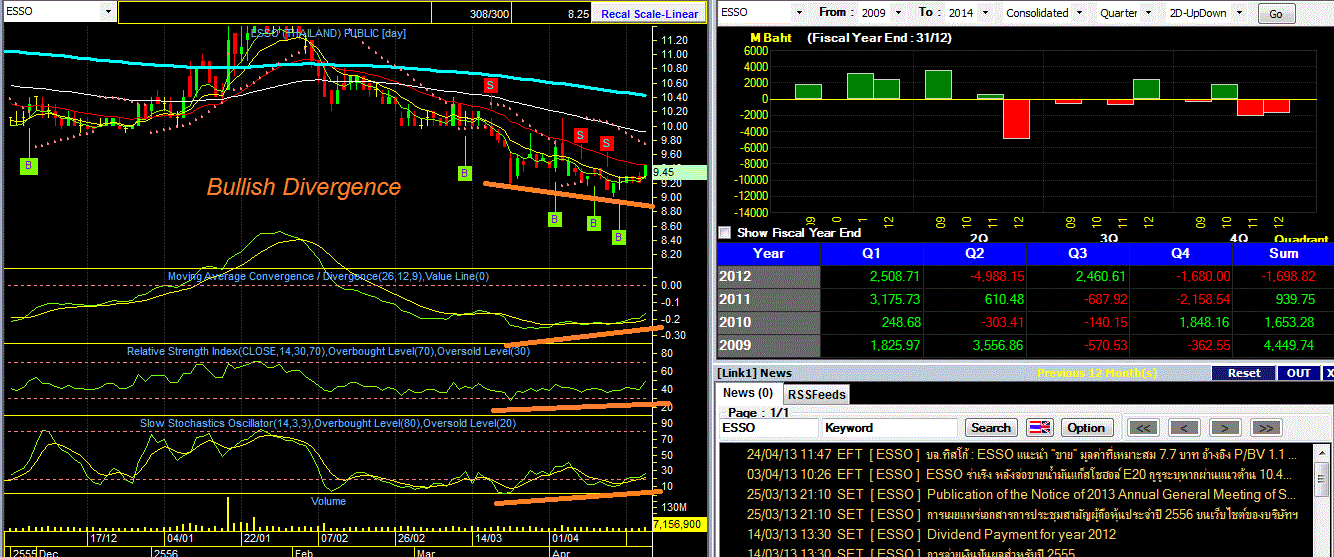Click the Q4 column header
The width and height of the screenshot is (1334, 557).
1180,254
